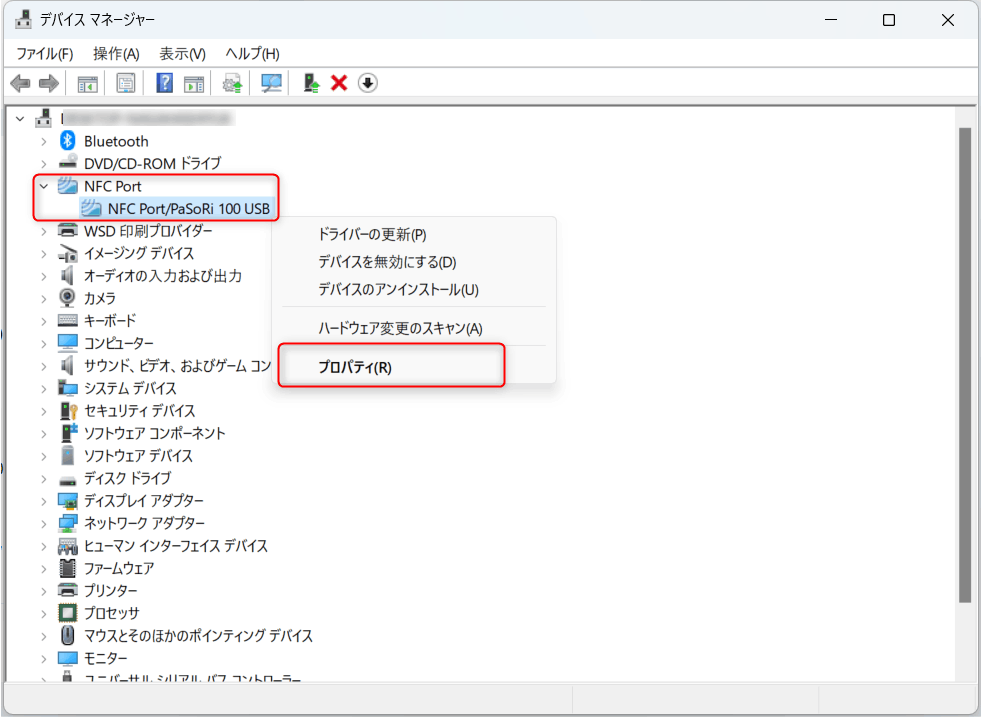
Task: Select ソフトウェア コンポーネント tree item
Action: [x=154, y=433]
